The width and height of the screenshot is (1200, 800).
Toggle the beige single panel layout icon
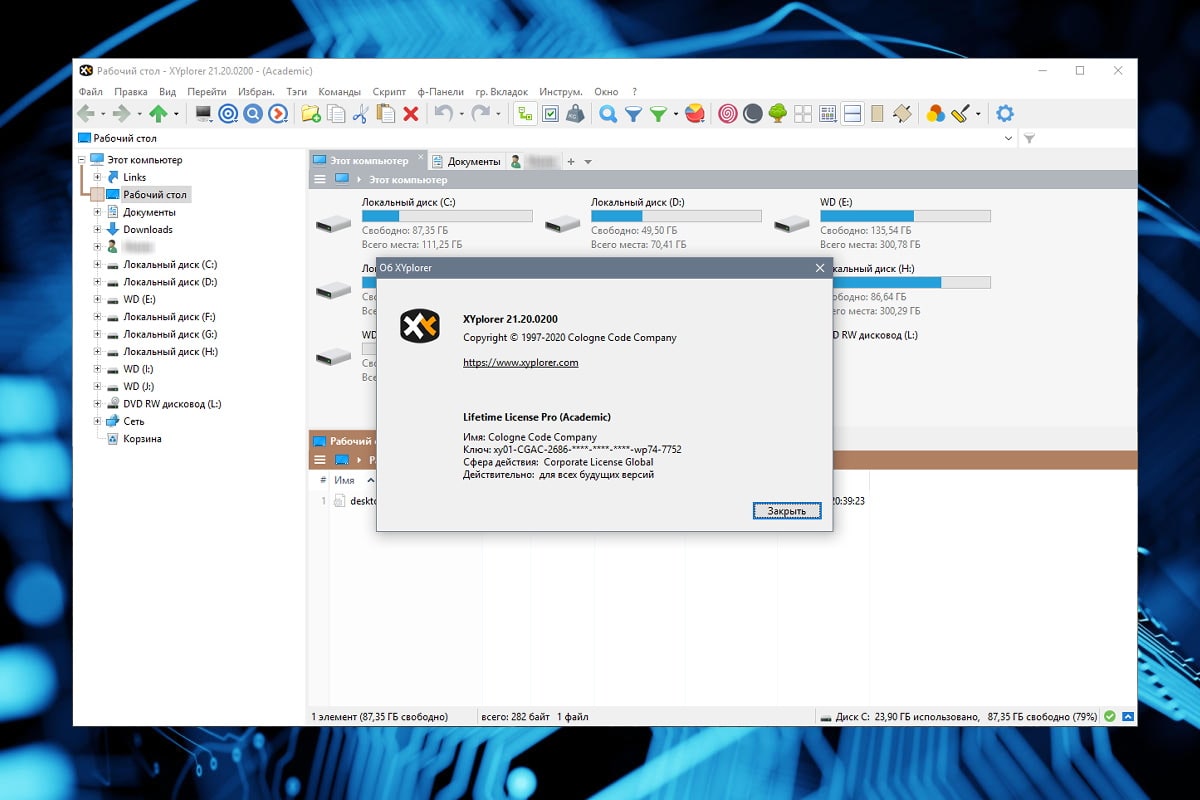pos(877,114)
